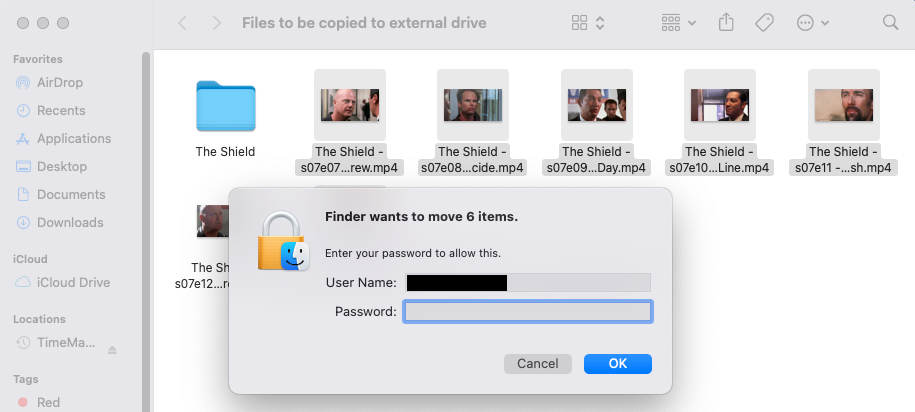This screenshot has height=412, width=915.
Task: Click the Red tag dot
Action: click(x=22, y=402)
